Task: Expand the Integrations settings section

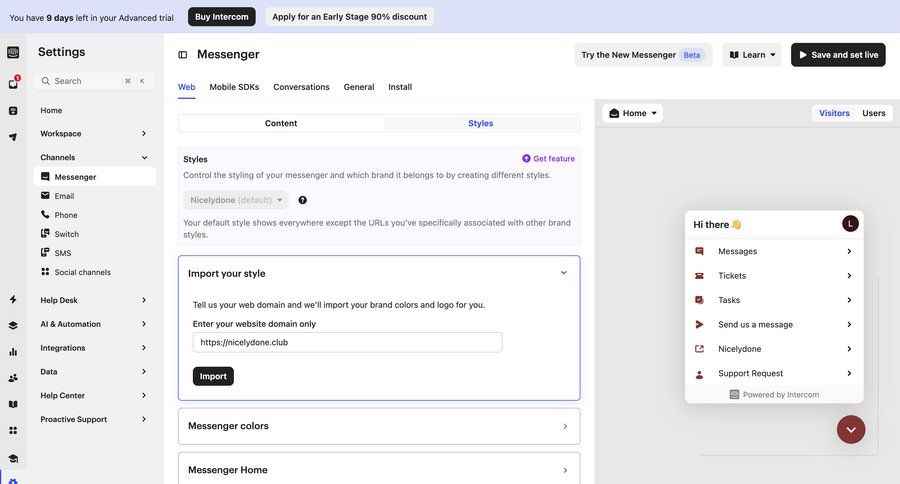Action: pos(94,348)
